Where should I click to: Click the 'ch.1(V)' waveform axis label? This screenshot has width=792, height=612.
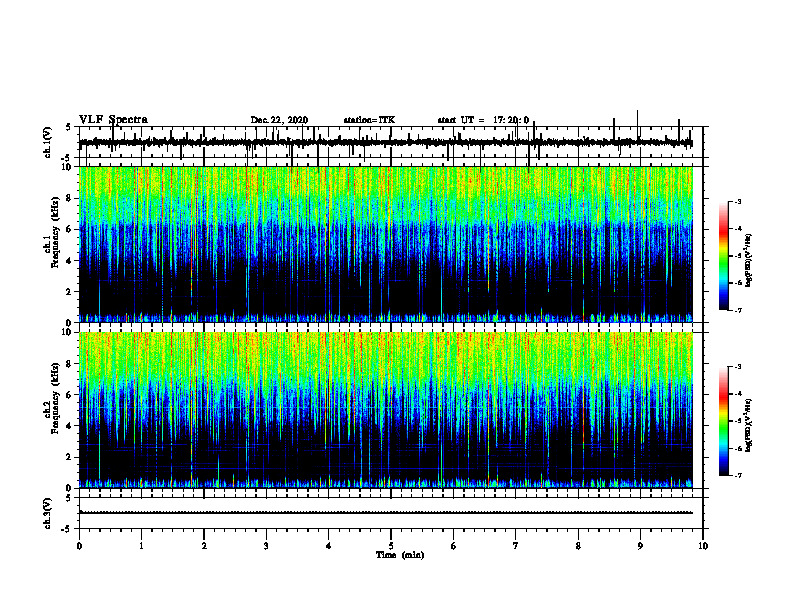pyautogui.click(x=47, y=142)
